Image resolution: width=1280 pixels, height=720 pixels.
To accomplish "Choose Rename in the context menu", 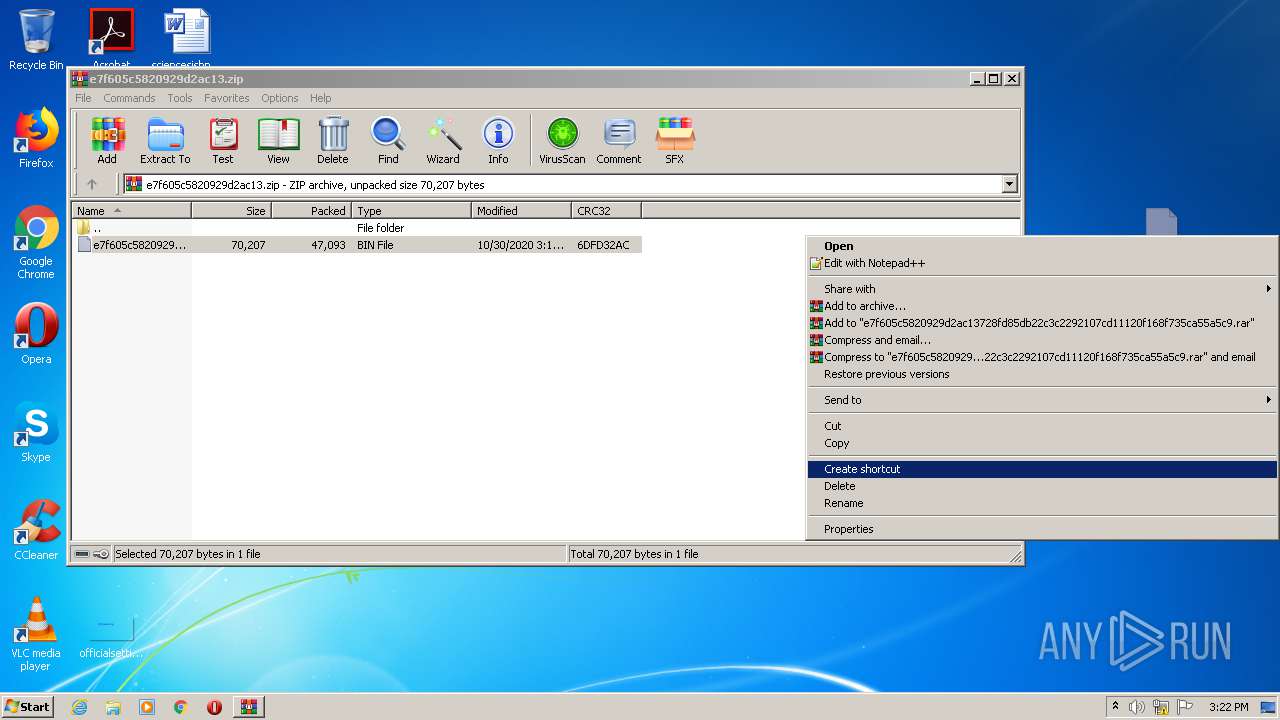I will pyautogui.click(x=1042, y=503).
